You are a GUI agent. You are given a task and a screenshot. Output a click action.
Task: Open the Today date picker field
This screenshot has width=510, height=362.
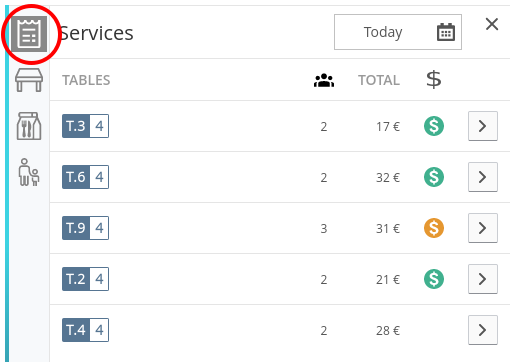[x=398, y=32]
